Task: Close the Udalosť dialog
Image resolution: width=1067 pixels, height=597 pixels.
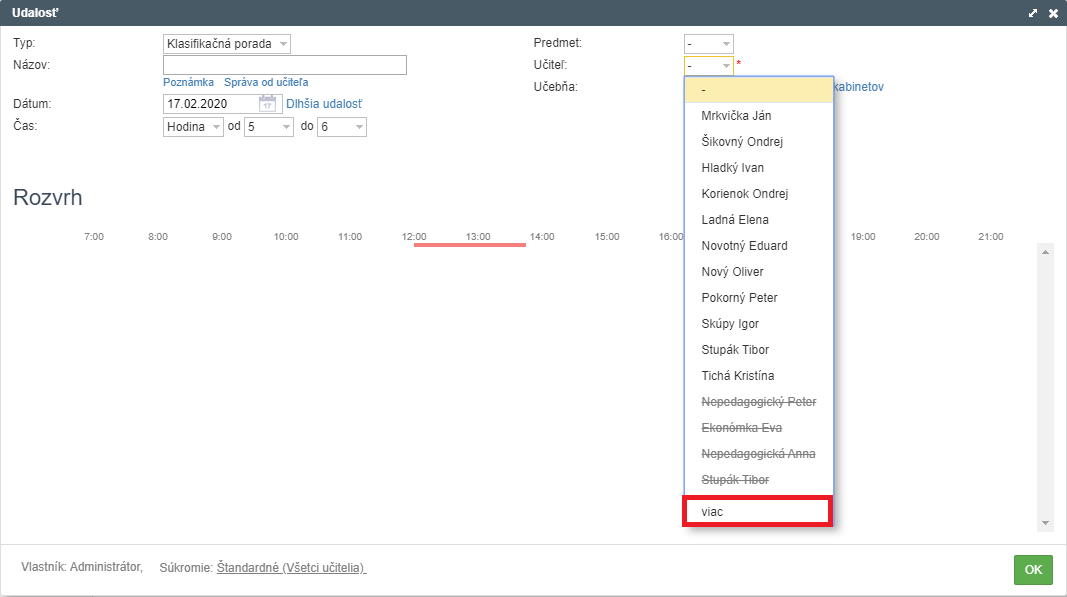Action: [x=1053, y=13]
